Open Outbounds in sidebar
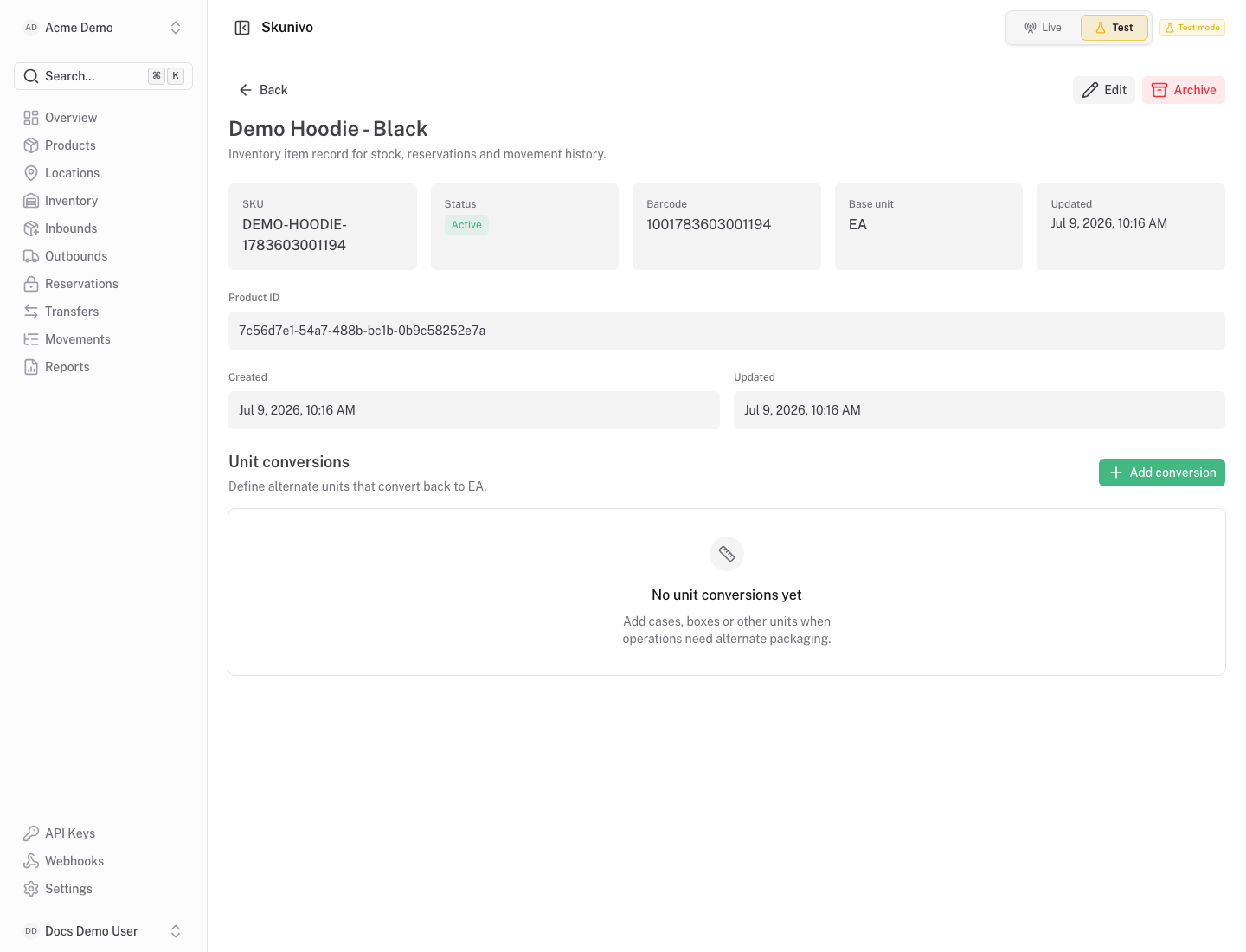This screenshot has width=1246, height=952. (104, 256)
